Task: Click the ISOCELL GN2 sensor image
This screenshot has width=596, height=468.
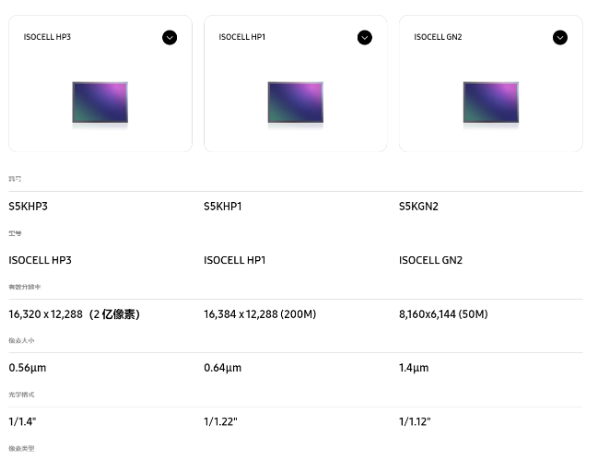Action: 491,102
